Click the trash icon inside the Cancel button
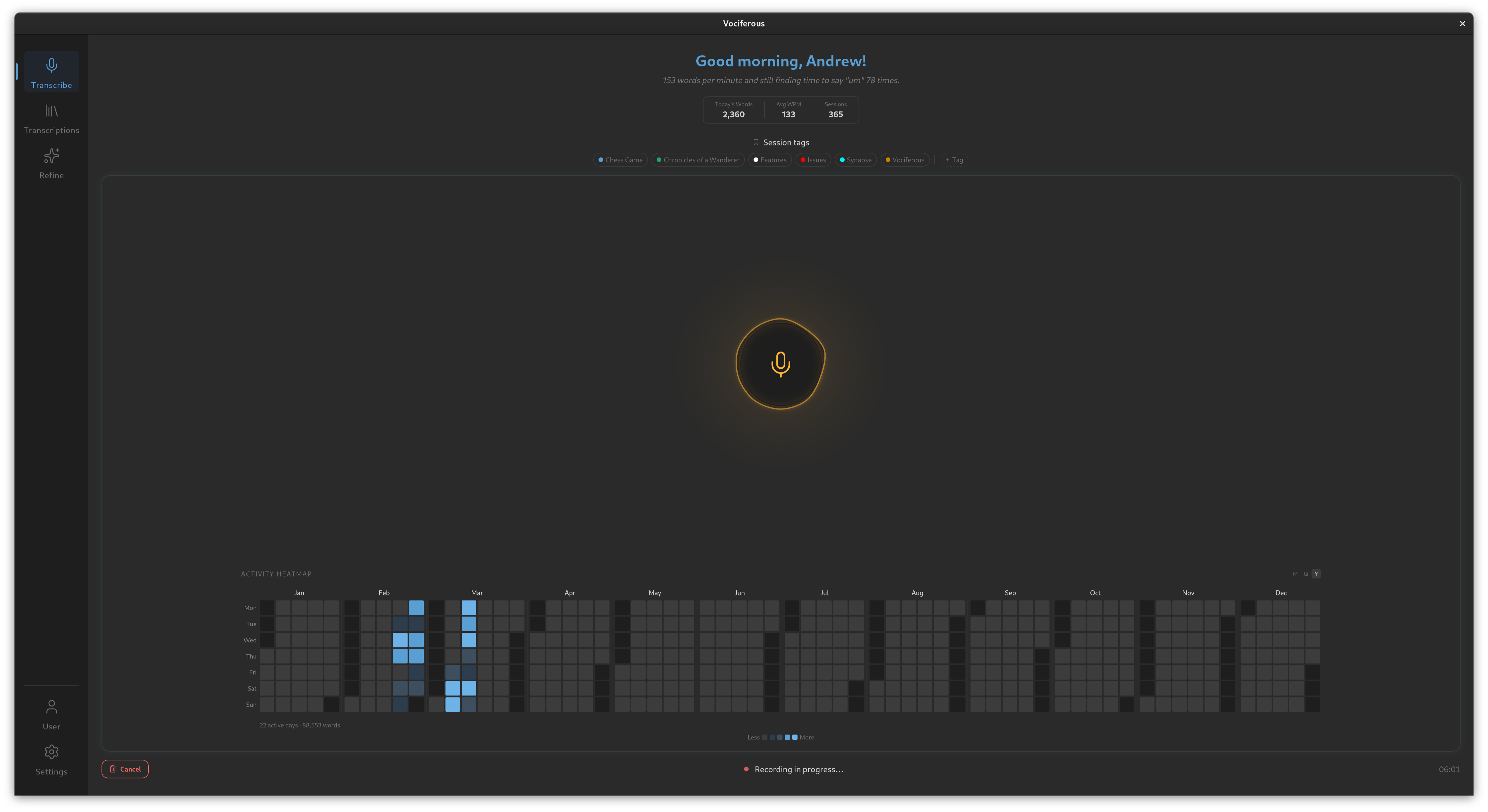This screenshot has height=812, width=1488. (112, 769)
